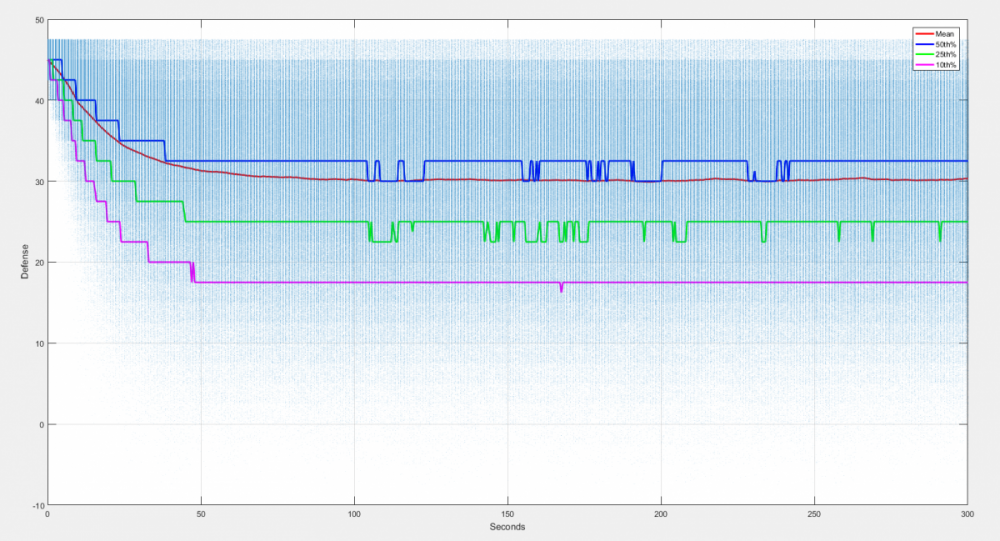Screen dimensions: 1000x541
Task: Click the 20 tick on the y-axis
Action: 38,262
